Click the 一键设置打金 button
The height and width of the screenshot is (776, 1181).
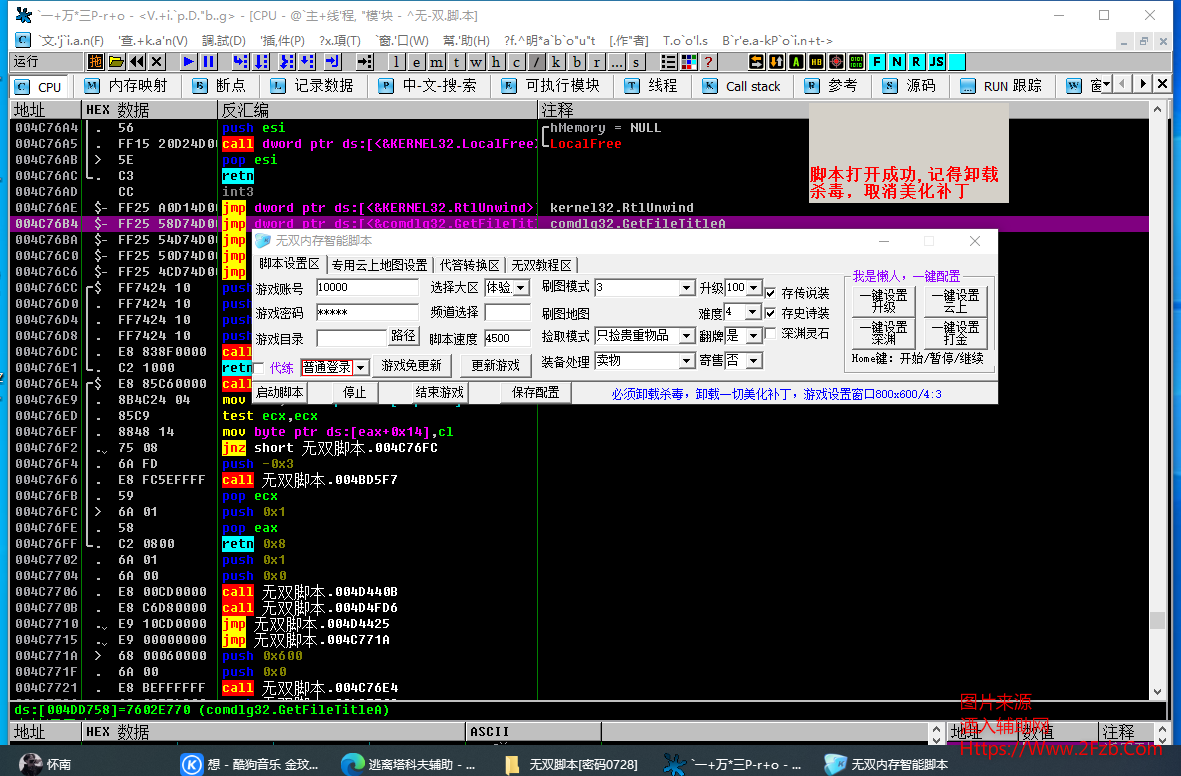[955, 335]
